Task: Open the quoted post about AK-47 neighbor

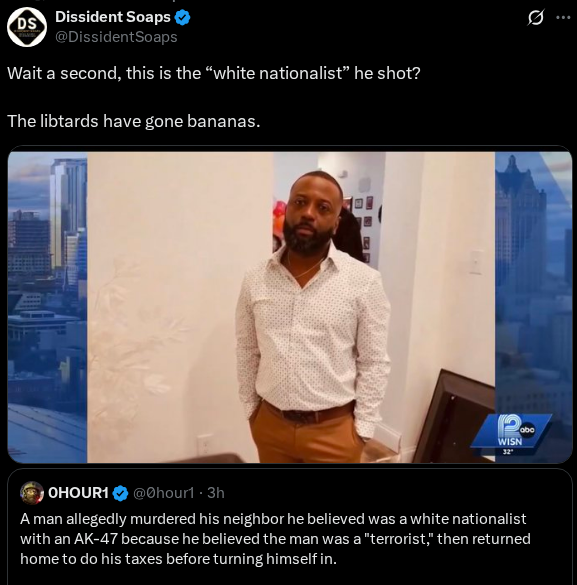Action: point(290,527)
